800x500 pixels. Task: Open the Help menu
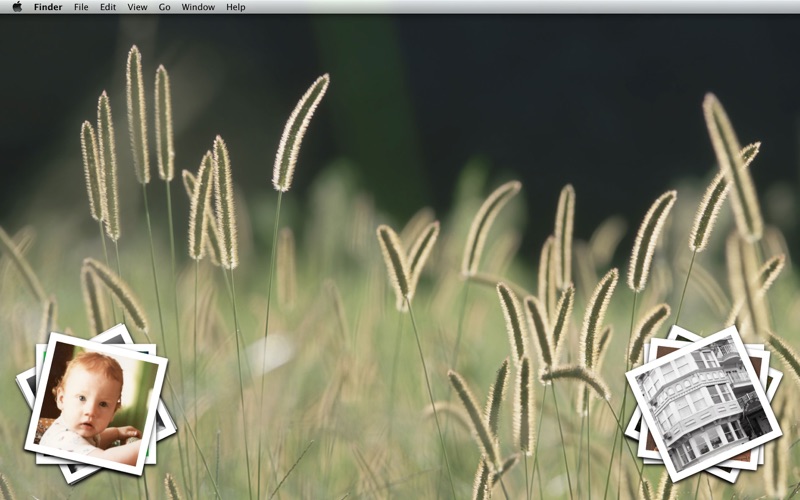[x=236, y=7]
